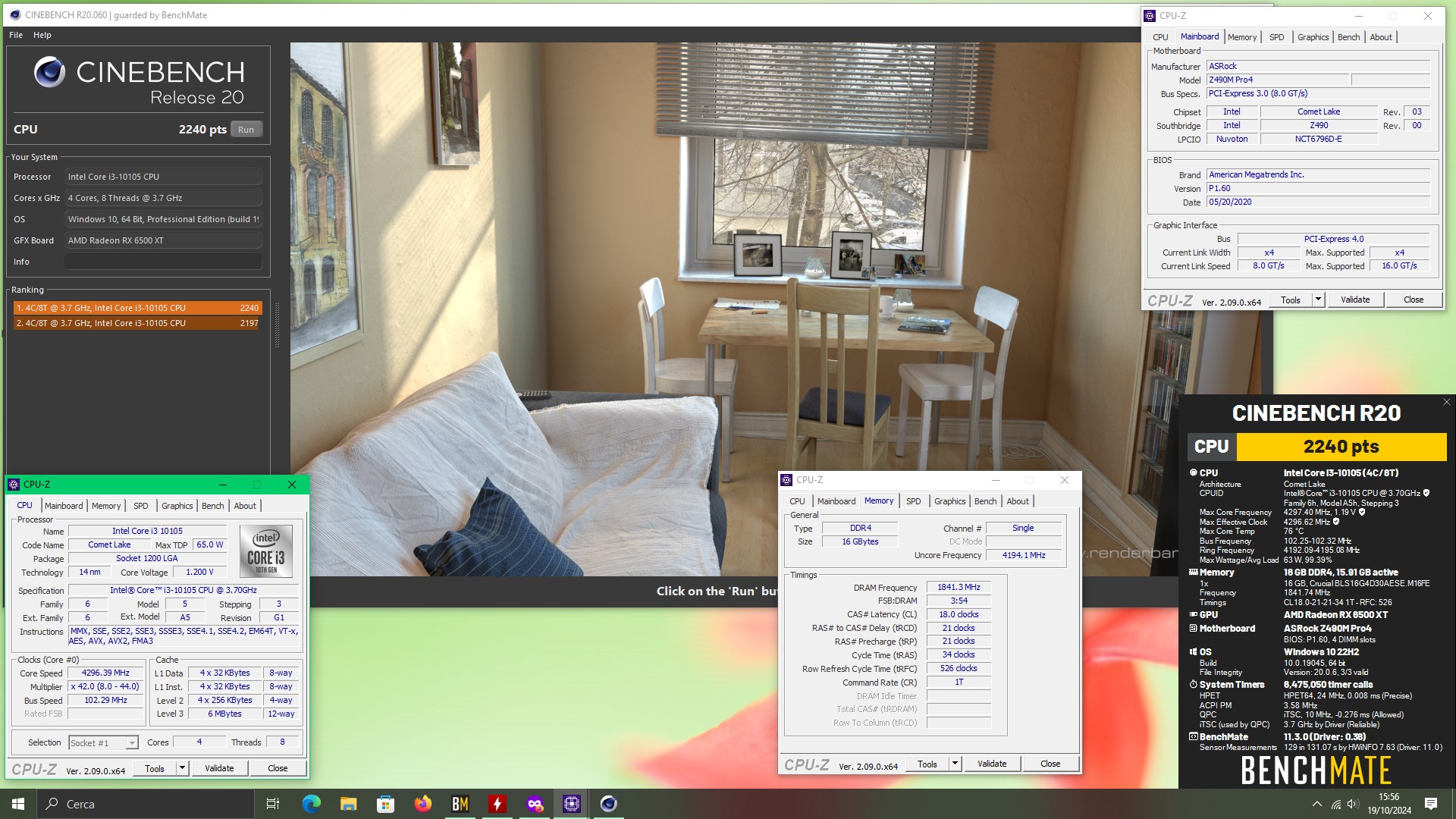The height and width of the screenshot is (819, 1456).
Task: Open the File menu in Cinebench
Action: (16, 35)
